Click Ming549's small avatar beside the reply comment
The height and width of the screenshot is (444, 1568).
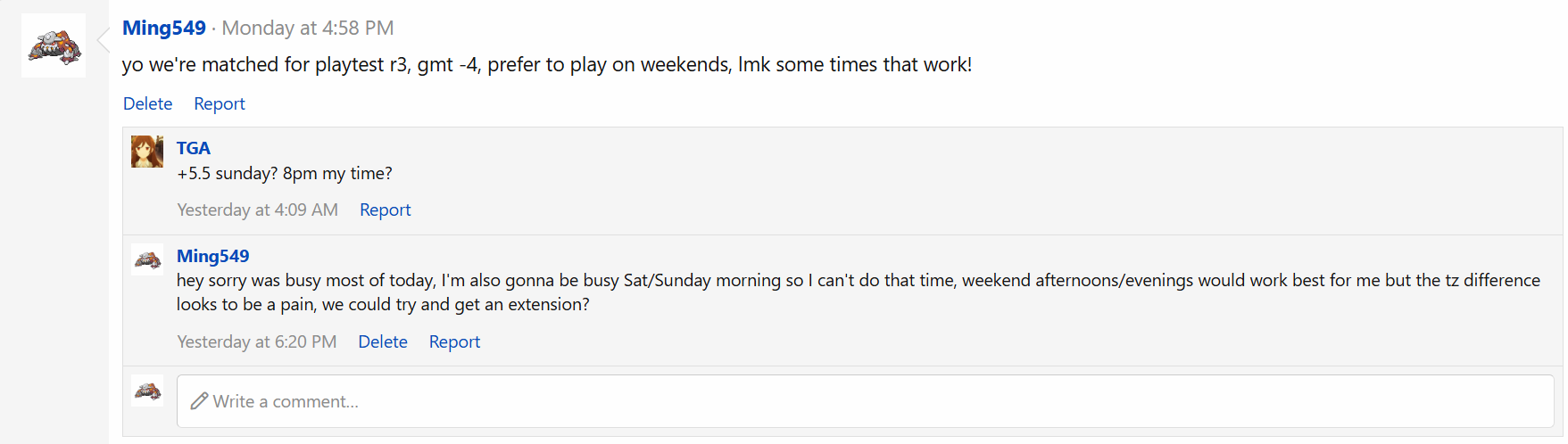click(x=147, y=259)
